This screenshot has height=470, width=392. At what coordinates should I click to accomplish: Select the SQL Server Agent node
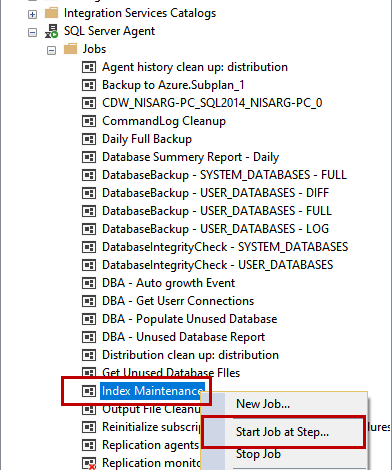[x=109, y=31]
